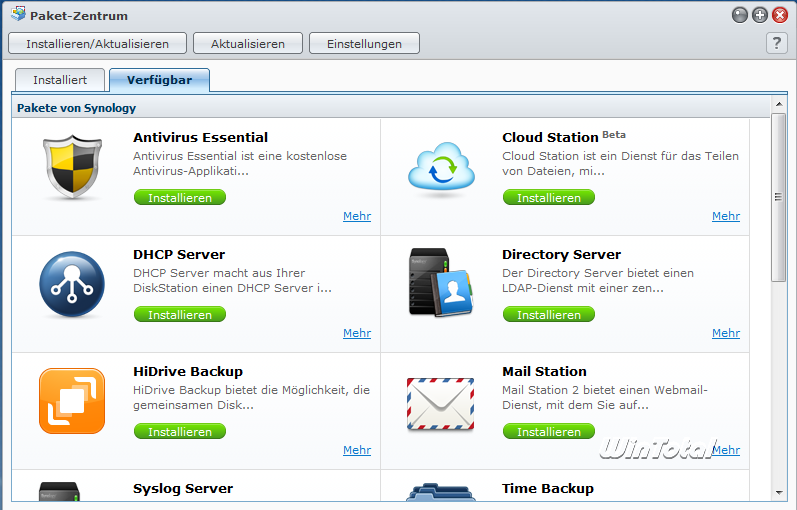This screenshot has height=510, width=797.
Task: Open Mehr link for Cloud Station
Action: click(x=726, y=216)
